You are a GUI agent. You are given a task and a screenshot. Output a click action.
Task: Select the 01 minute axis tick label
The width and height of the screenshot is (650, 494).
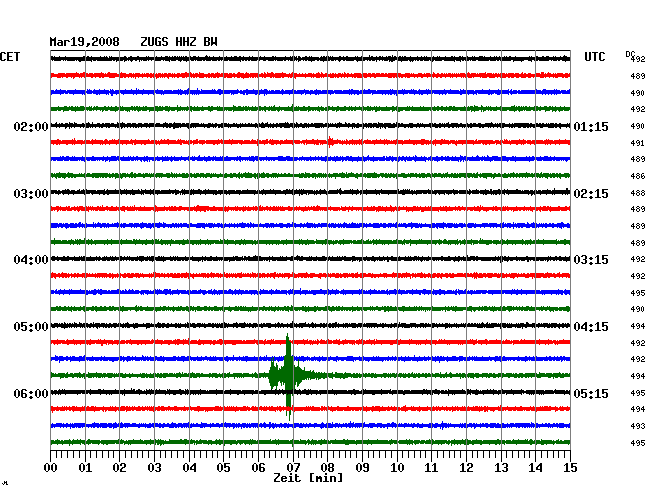[x=85, y=468]
